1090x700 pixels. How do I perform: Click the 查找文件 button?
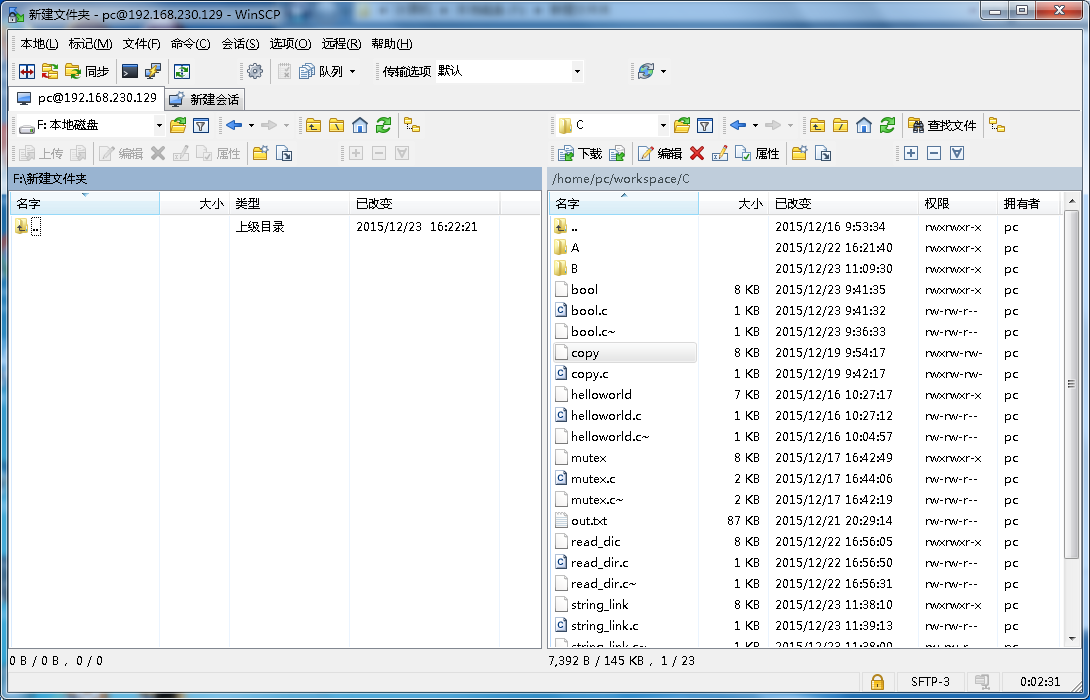click(x=942, y=125)
